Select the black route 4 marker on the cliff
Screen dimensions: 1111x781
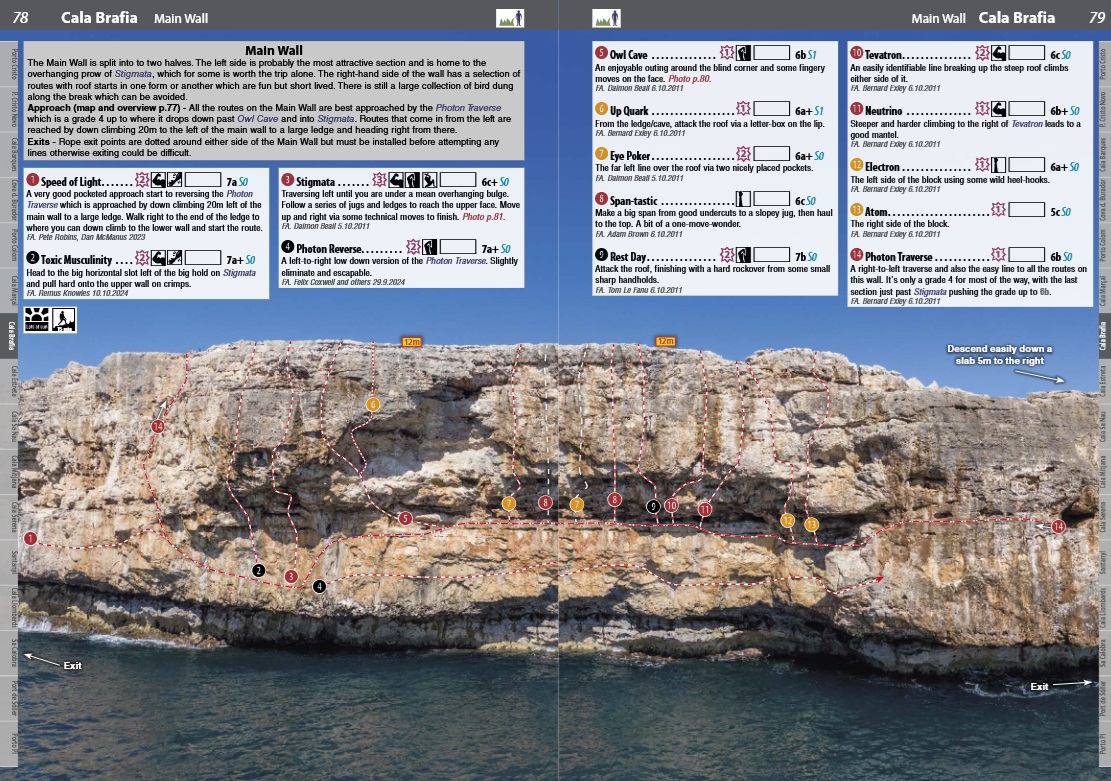coord(319,586)
